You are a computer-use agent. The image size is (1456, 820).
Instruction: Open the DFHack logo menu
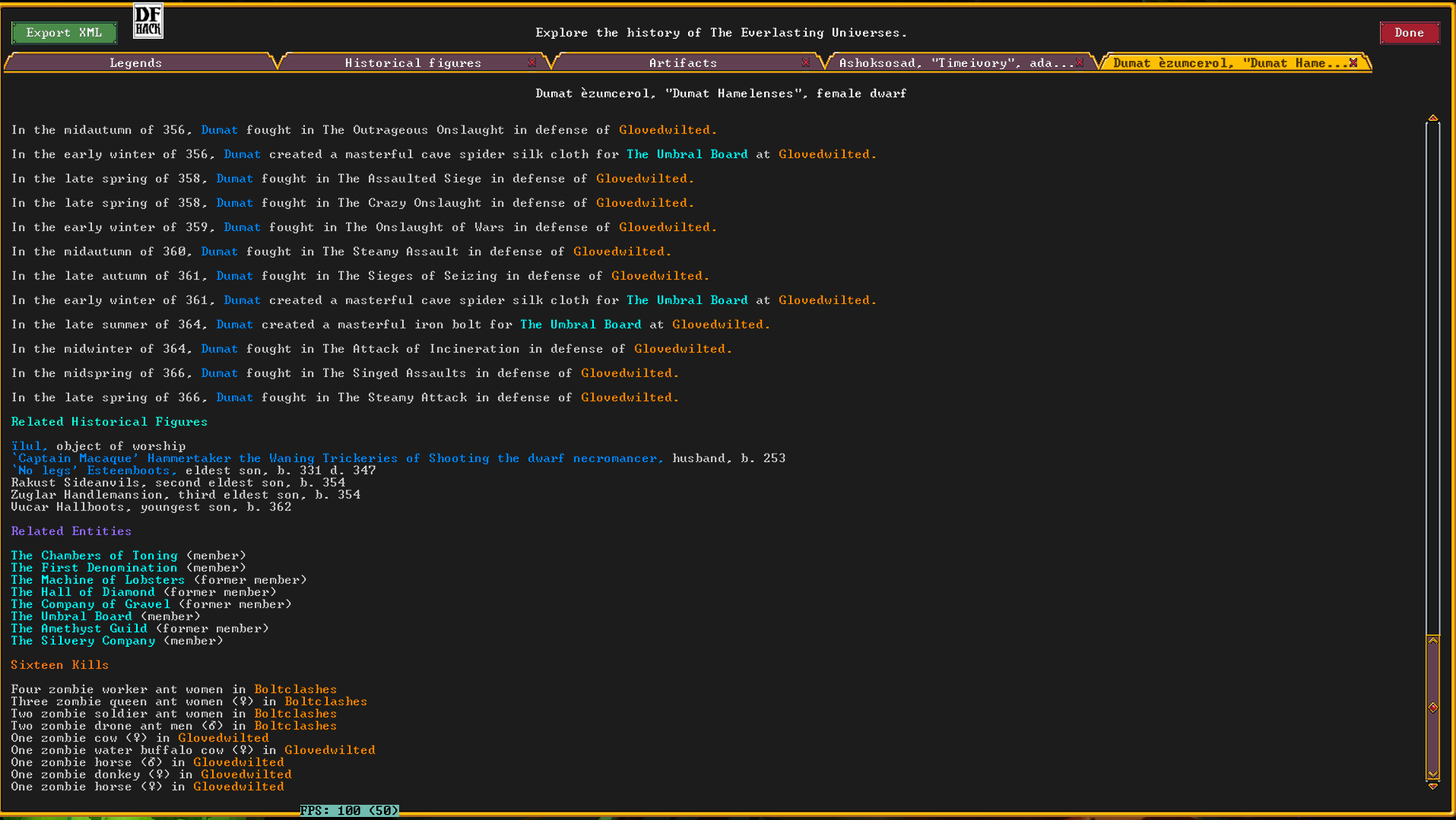[148, 21]
